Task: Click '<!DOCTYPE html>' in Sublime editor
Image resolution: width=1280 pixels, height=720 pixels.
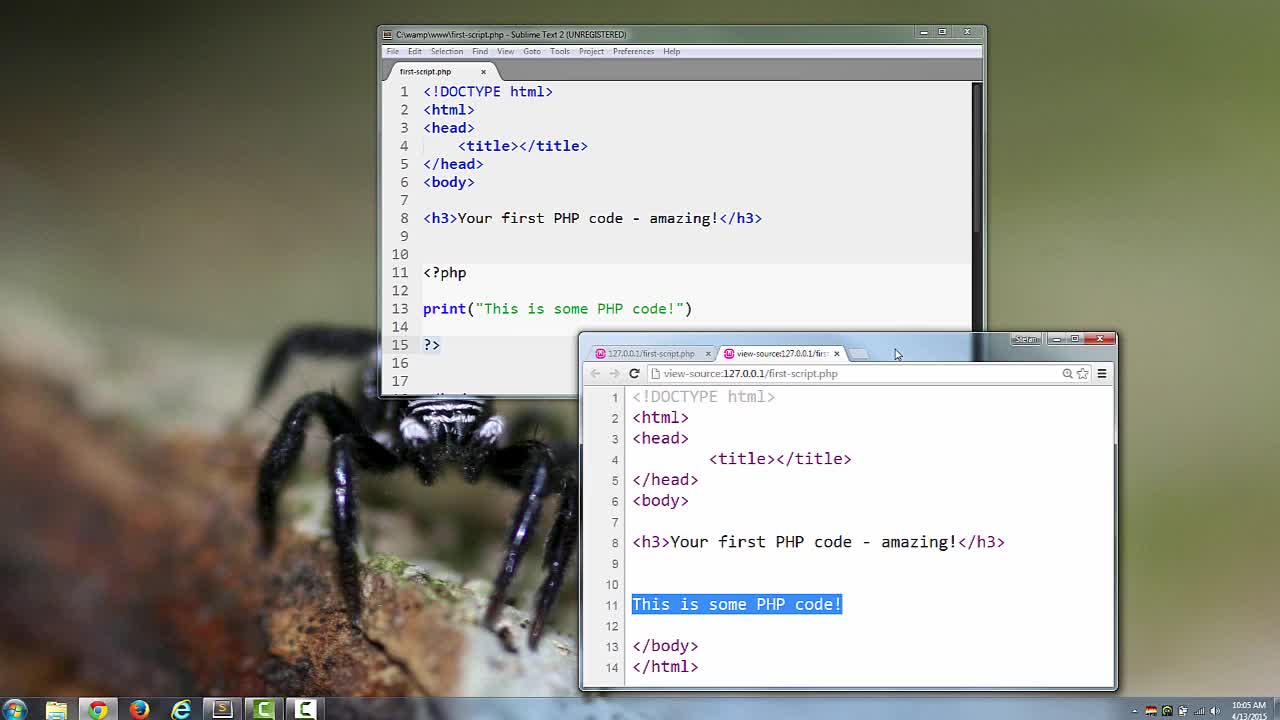Action: 488,91
